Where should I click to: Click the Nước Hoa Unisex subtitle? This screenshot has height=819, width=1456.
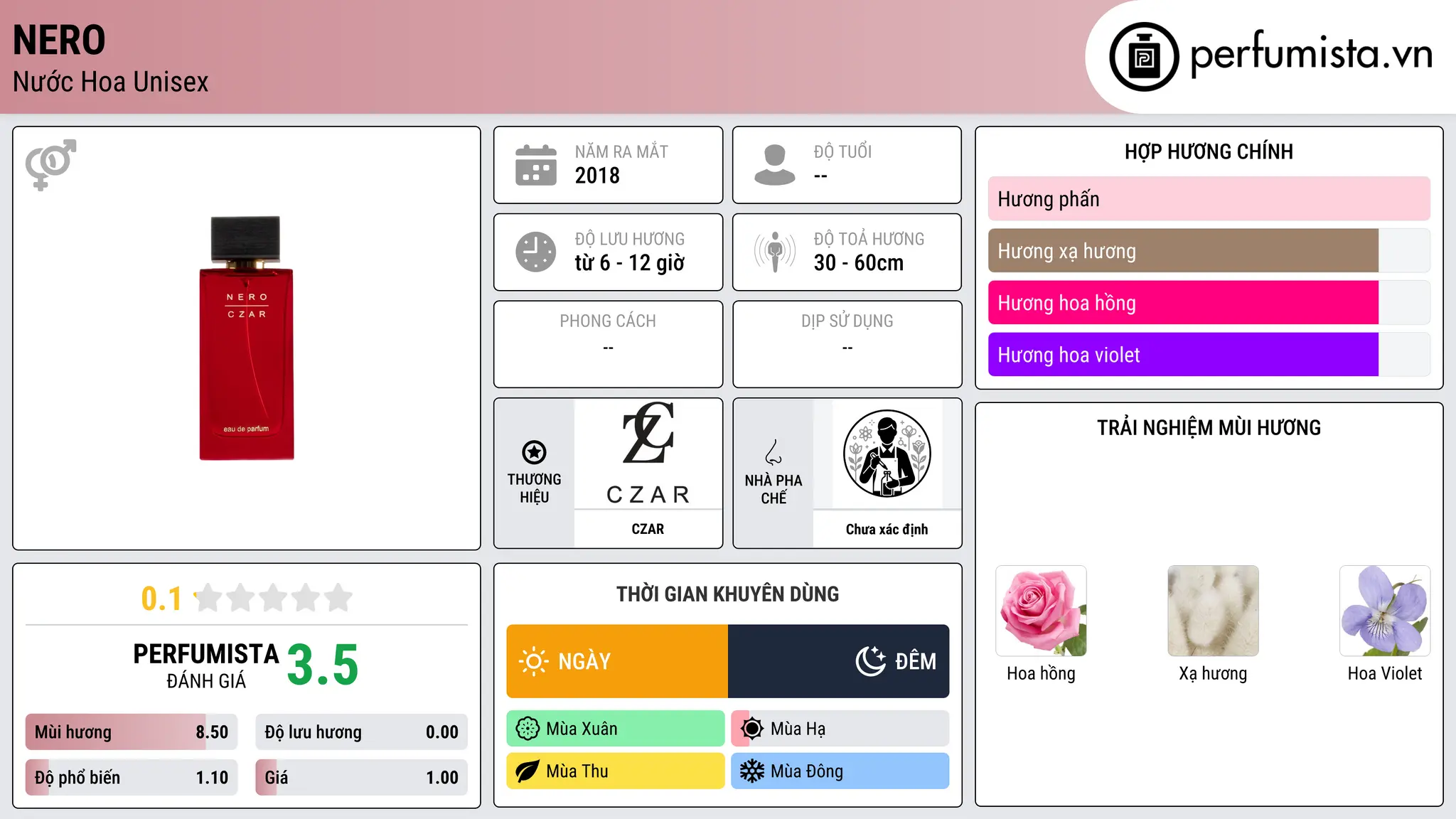[x=111, y=82]
